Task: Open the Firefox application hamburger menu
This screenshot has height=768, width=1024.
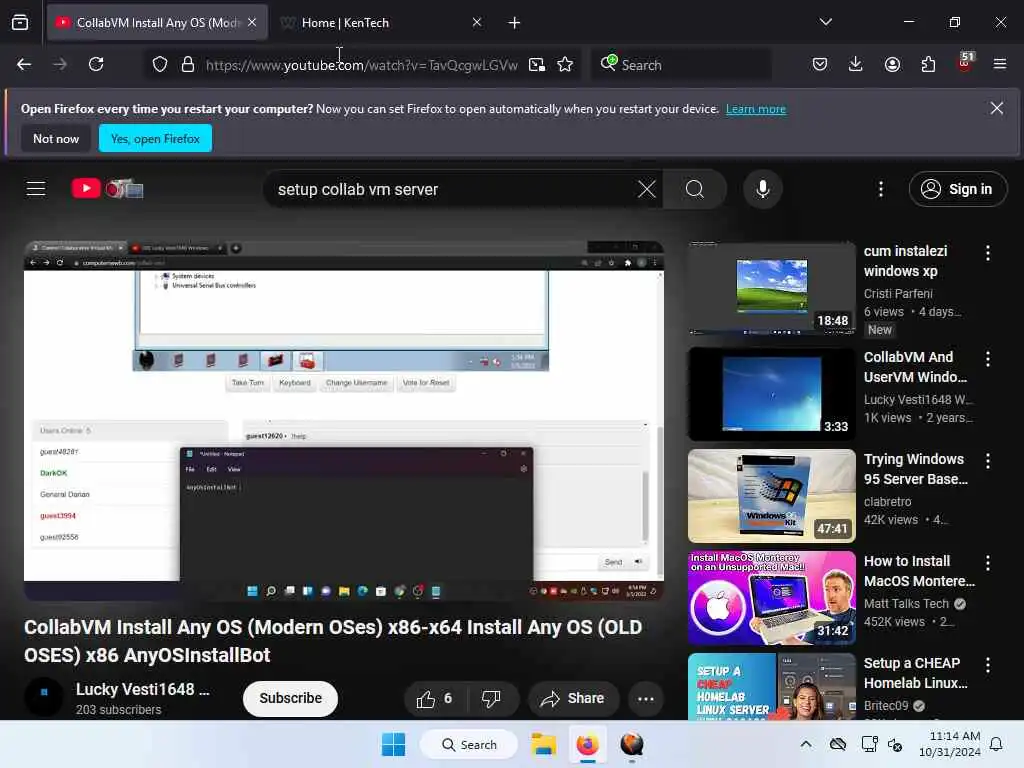Action: point(1000,64)
